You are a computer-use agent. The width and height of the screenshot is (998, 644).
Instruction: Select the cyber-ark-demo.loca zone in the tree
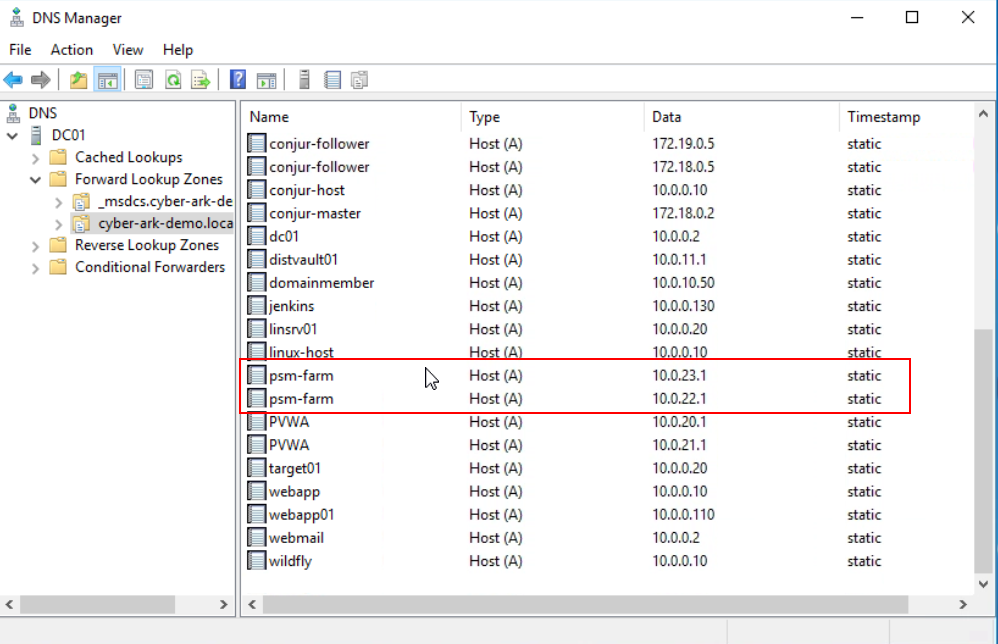pyautogui.click(x=165, y=223)
